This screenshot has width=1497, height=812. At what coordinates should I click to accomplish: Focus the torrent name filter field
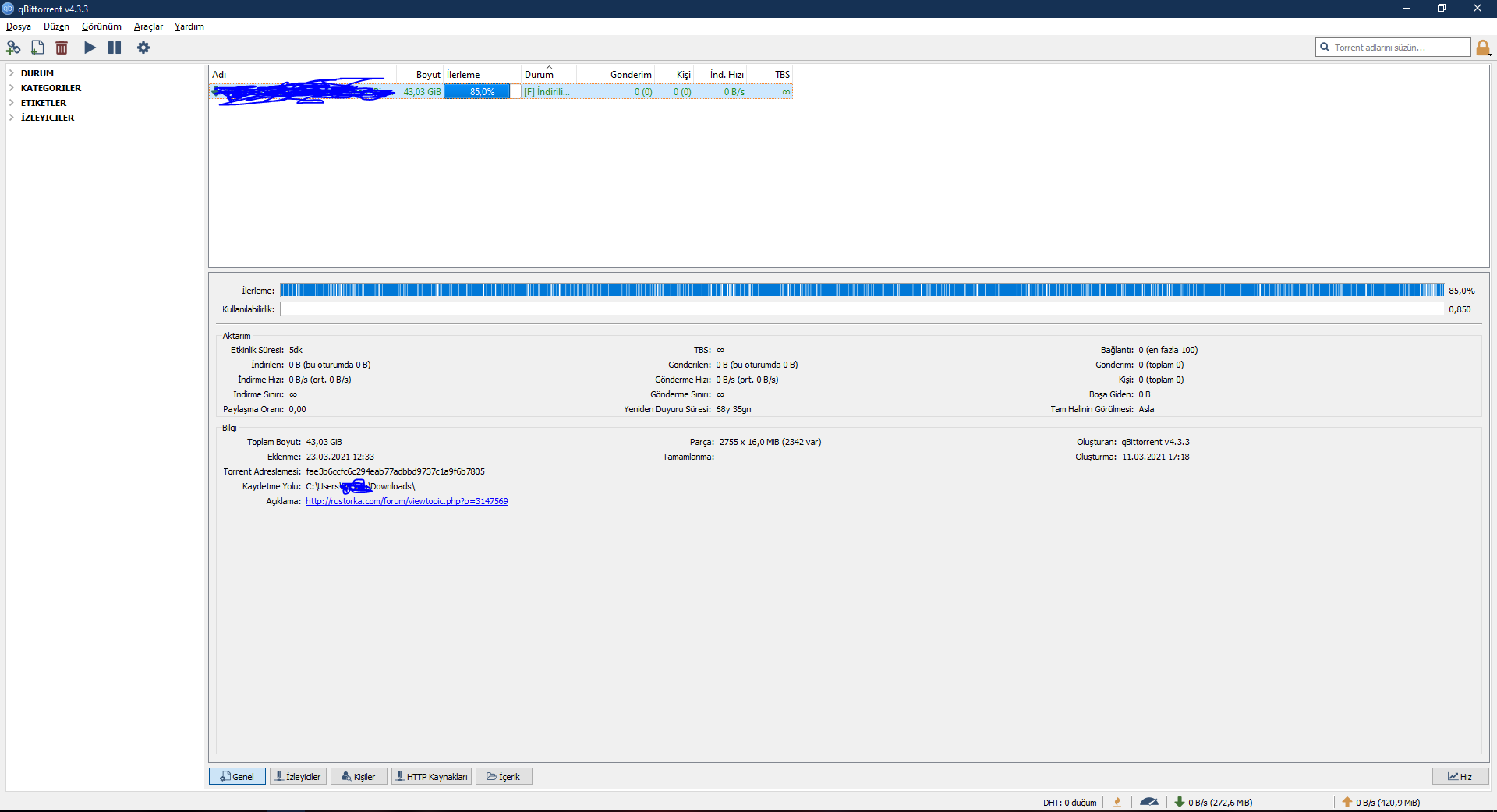pos(1393,48)
